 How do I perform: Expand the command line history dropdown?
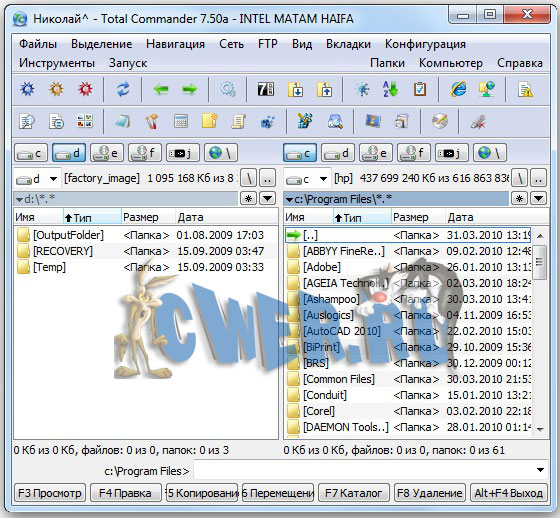point(540,470)
